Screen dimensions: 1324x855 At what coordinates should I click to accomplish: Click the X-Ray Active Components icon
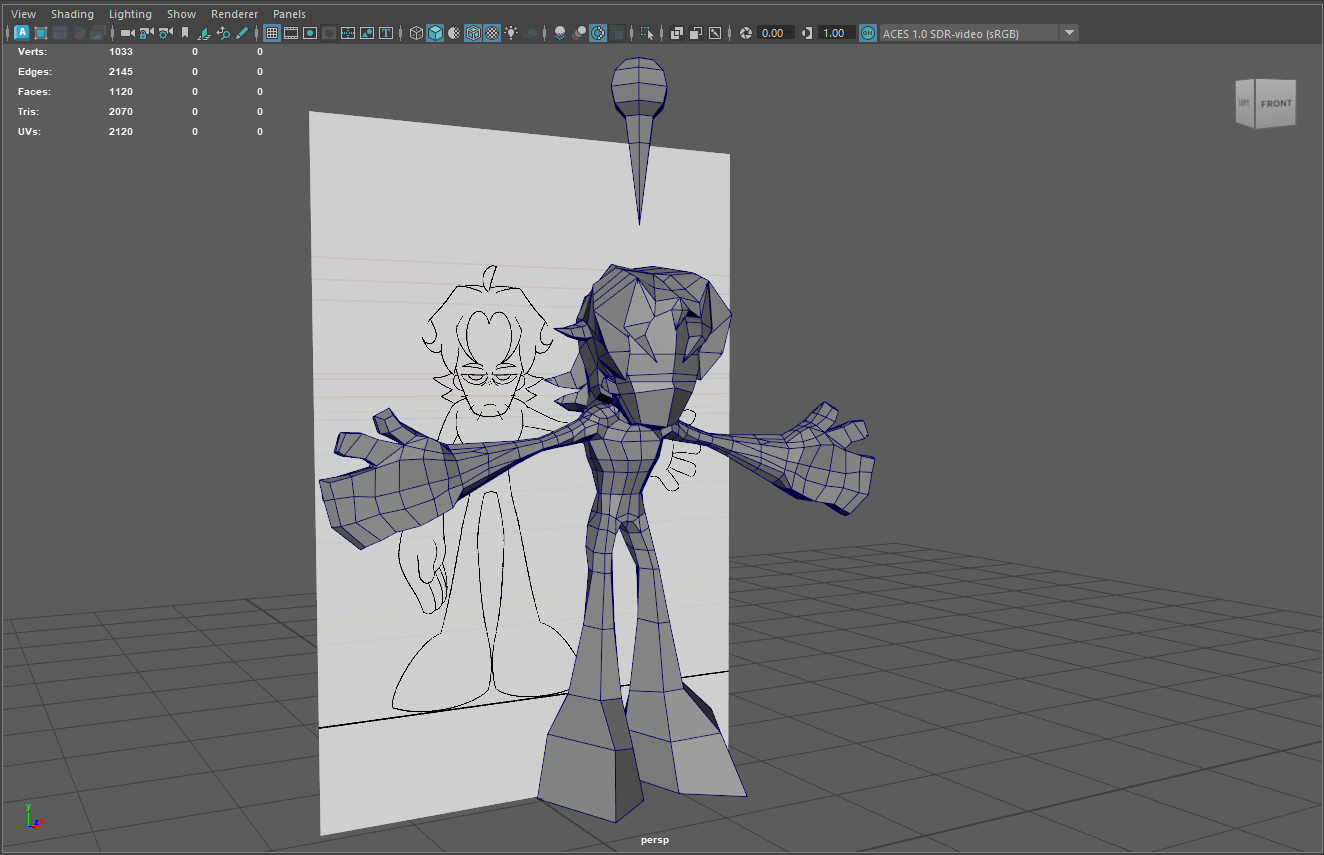[x=696, y=33]
